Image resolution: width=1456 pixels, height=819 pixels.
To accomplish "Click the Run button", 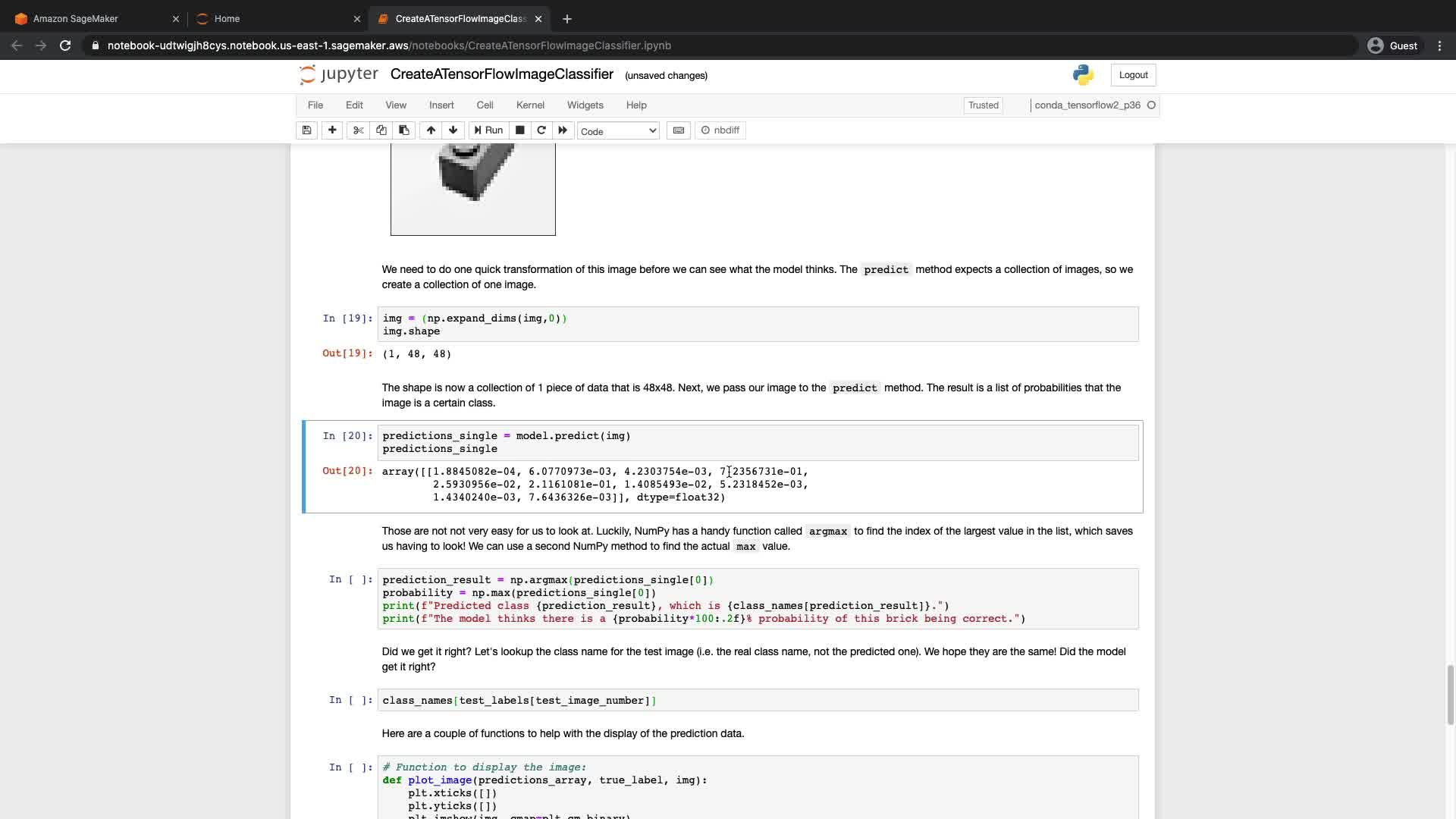I will coord(488,130).
